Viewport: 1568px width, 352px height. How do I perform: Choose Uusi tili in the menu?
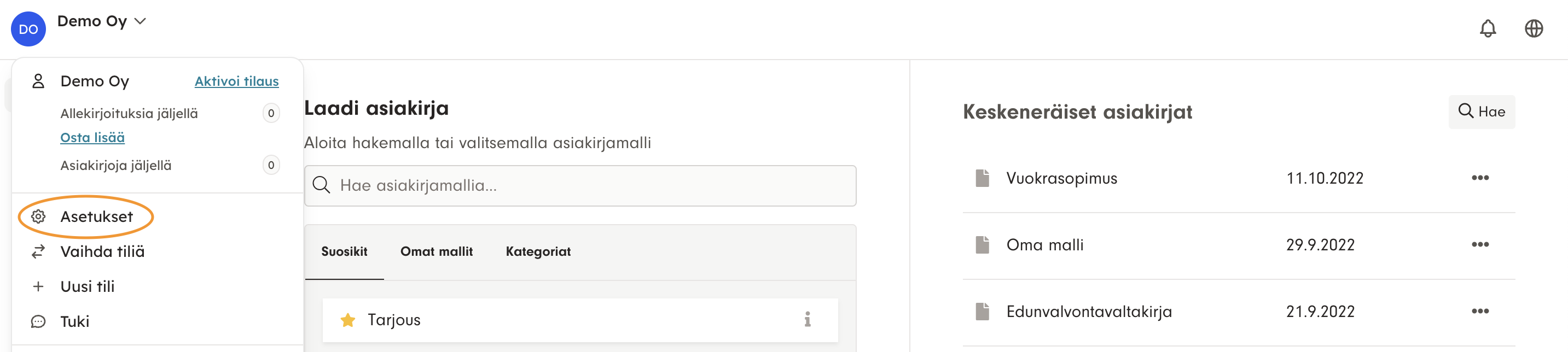pos(87,286)
